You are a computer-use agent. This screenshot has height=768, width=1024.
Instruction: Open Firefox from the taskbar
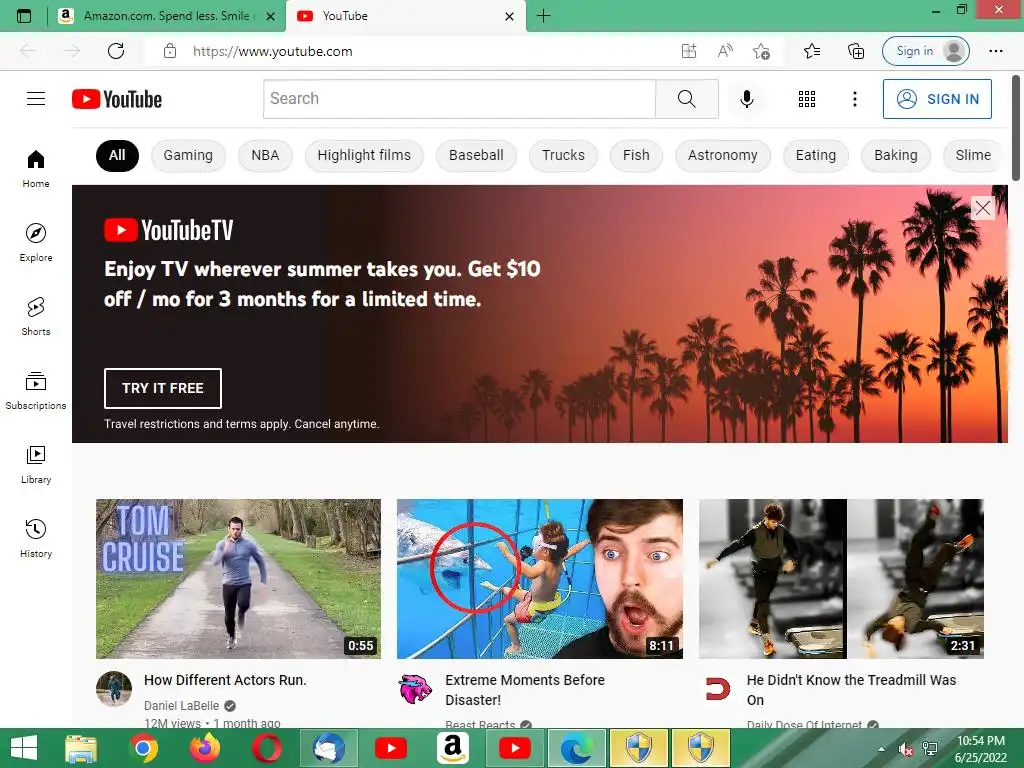205,748
